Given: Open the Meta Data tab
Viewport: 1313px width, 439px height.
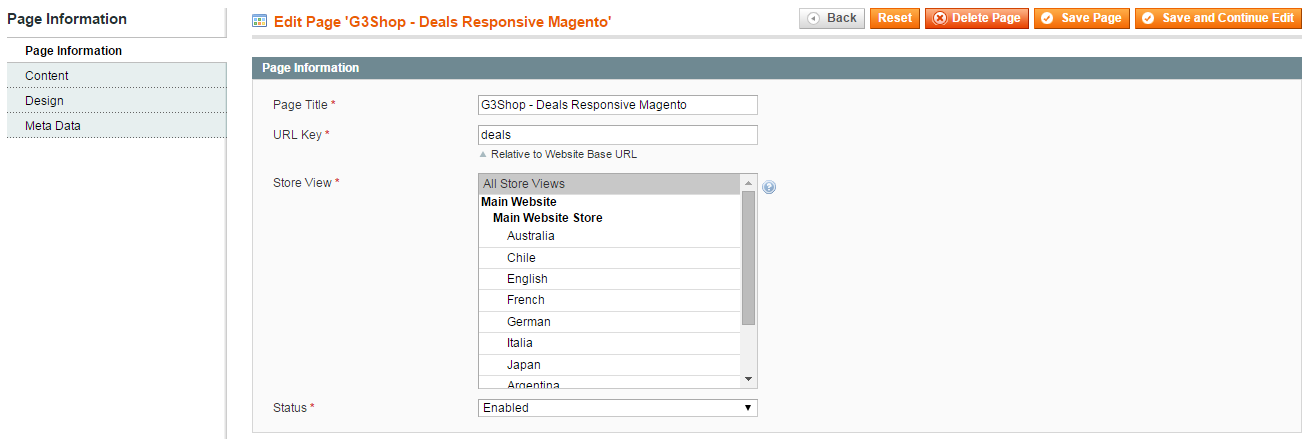Looking at the screenshot, I should (117, 125).
